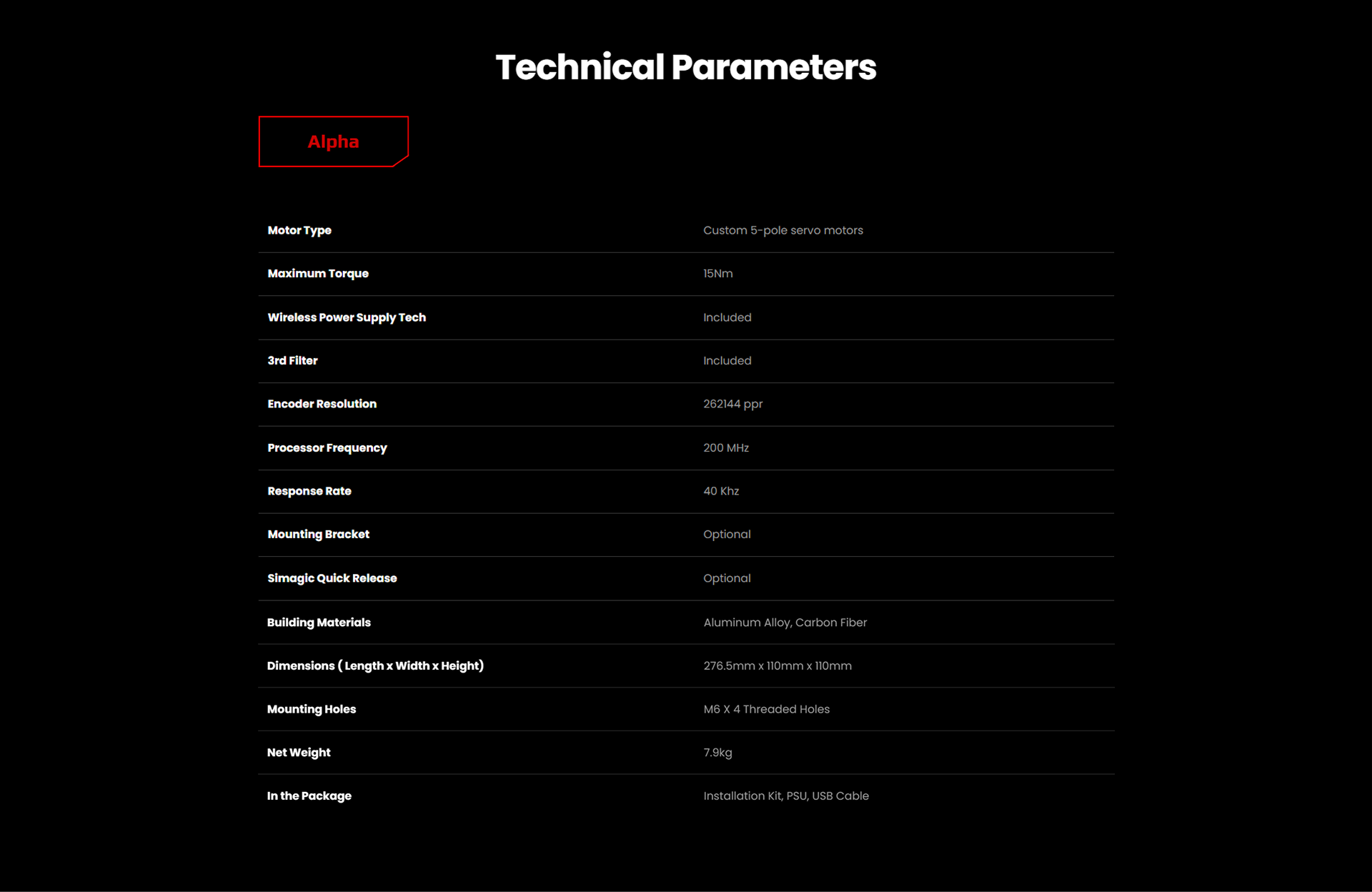Select the M6 X 4 Threaded Holes value
Screen dimensions: 1372x892
[x=766, y=709]
